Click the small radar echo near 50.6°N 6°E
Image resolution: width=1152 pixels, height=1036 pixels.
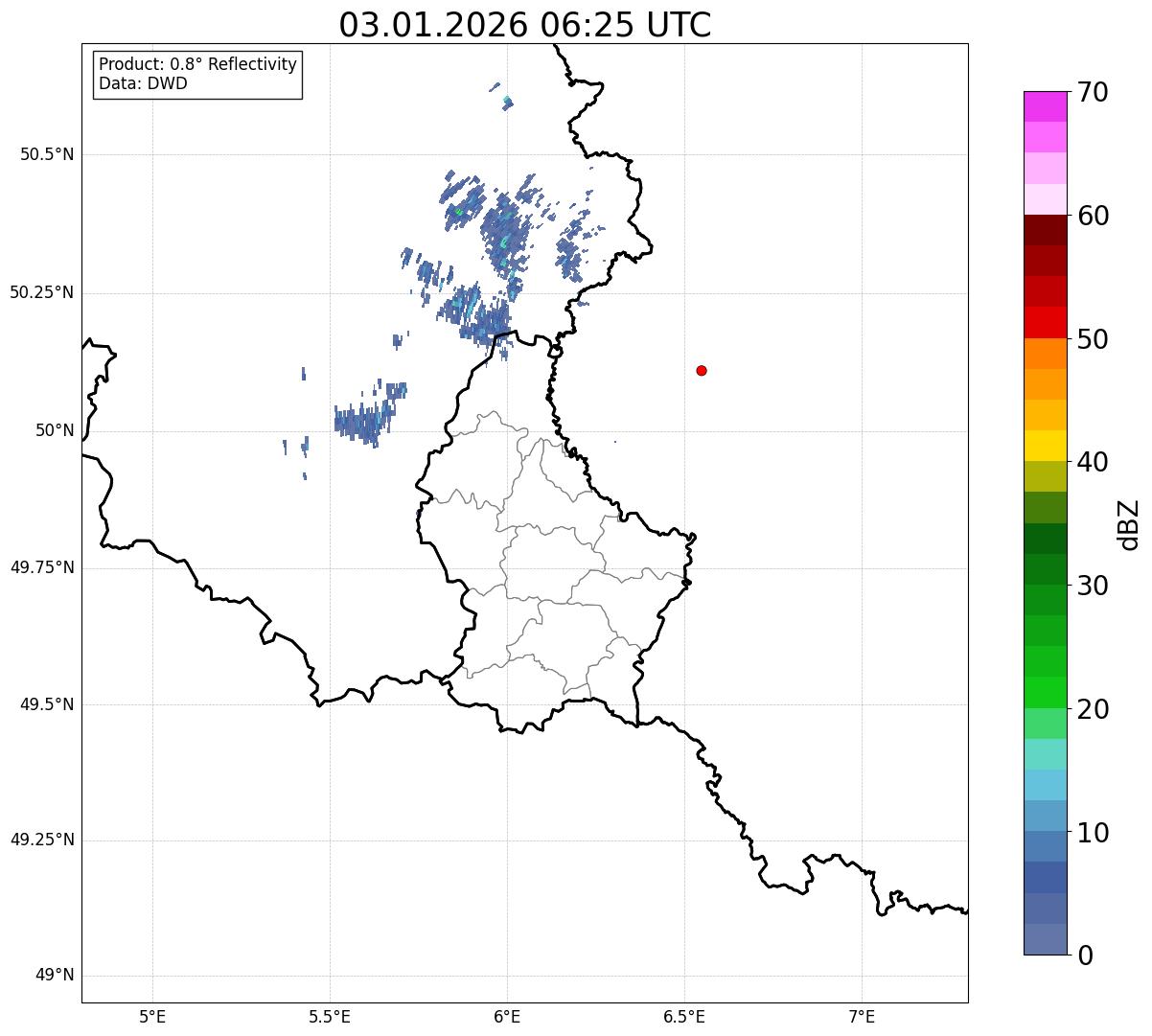tap(506, 101)
